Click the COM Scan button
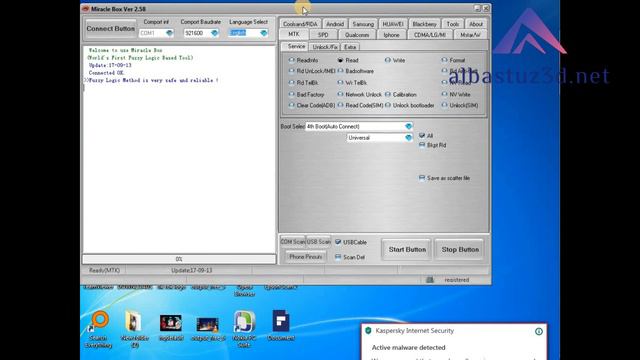The height and width of the screenshot is (360, 640). 293,242
